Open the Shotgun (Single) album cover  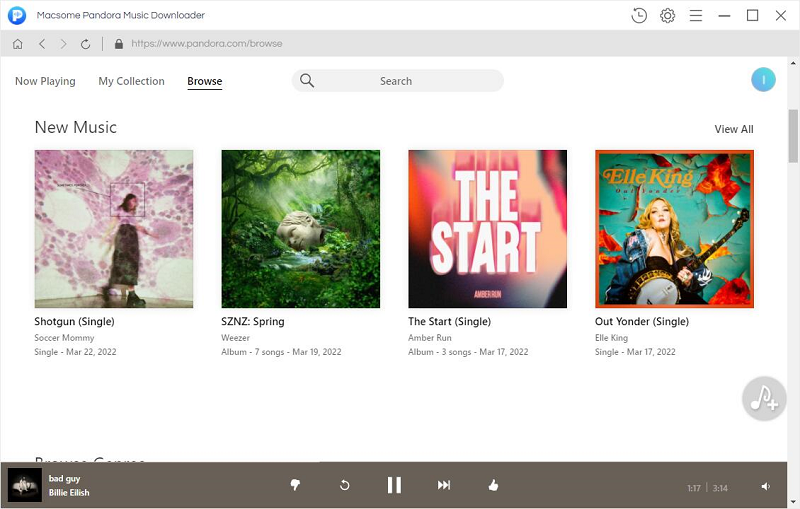pos(114,229)
